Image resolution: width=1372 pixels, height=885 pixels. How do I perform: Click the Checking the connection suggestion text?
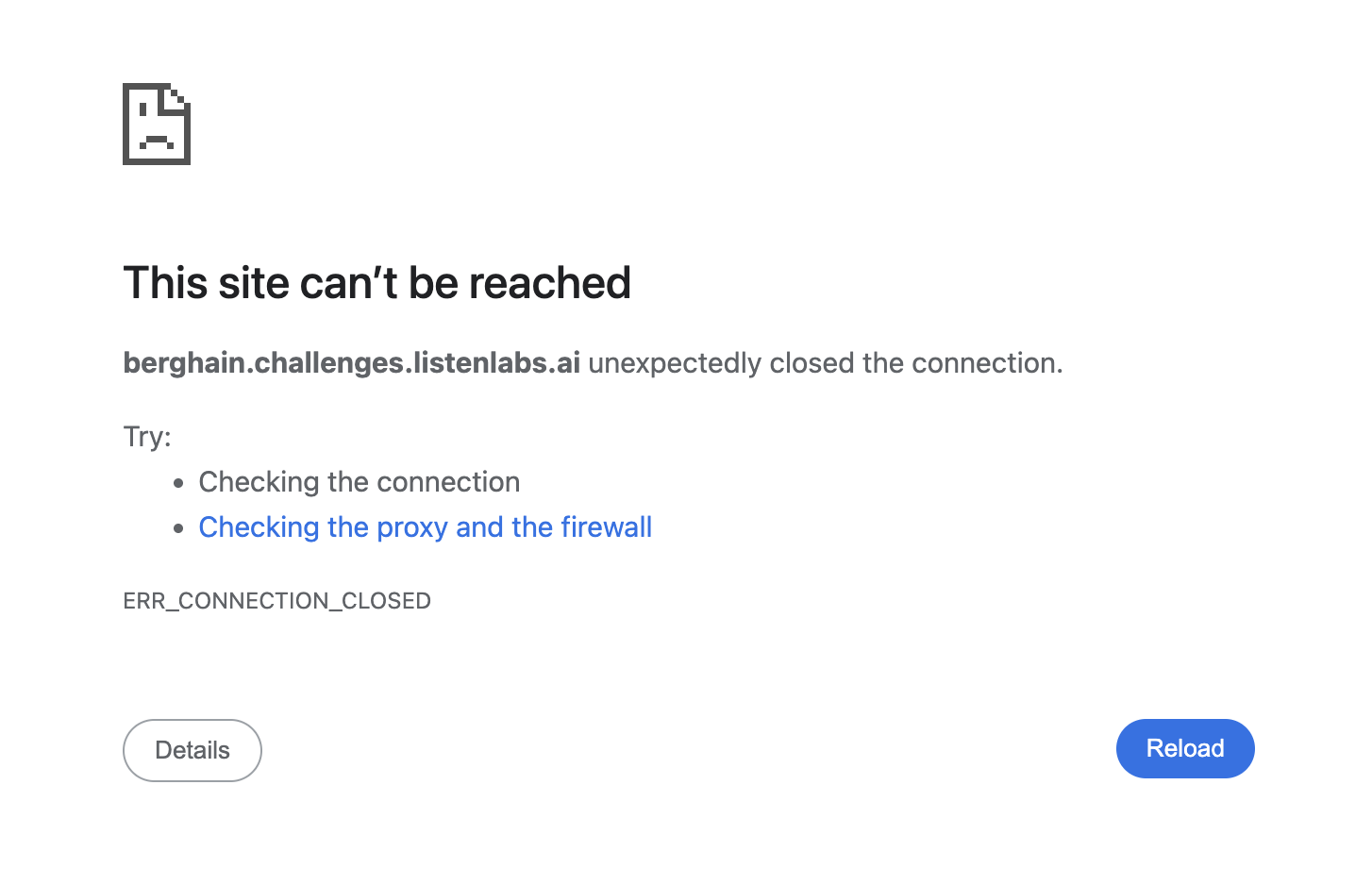[x=359, y=482]
